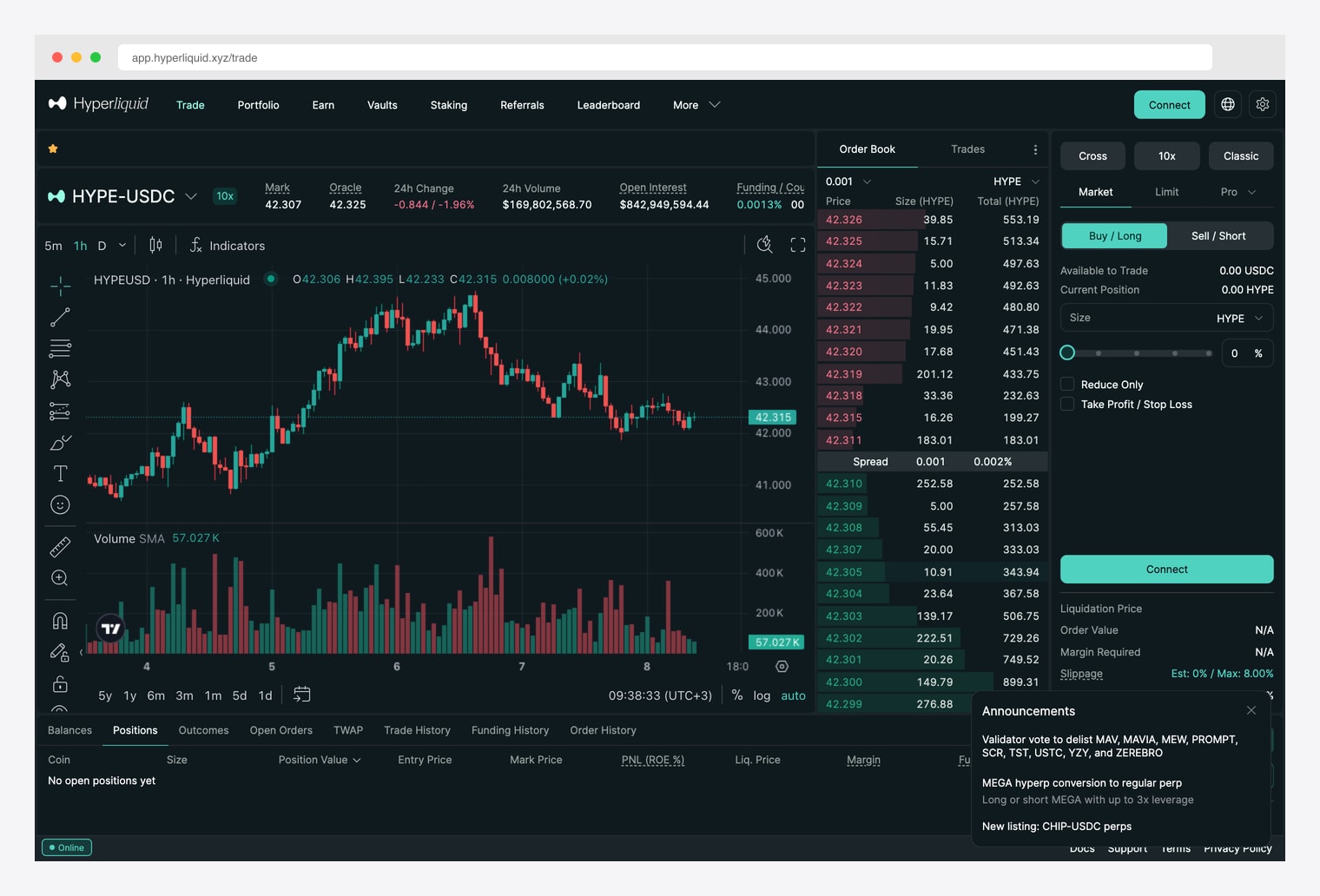
Task: Click the size percentage input field
Action: click(1247, 353)
